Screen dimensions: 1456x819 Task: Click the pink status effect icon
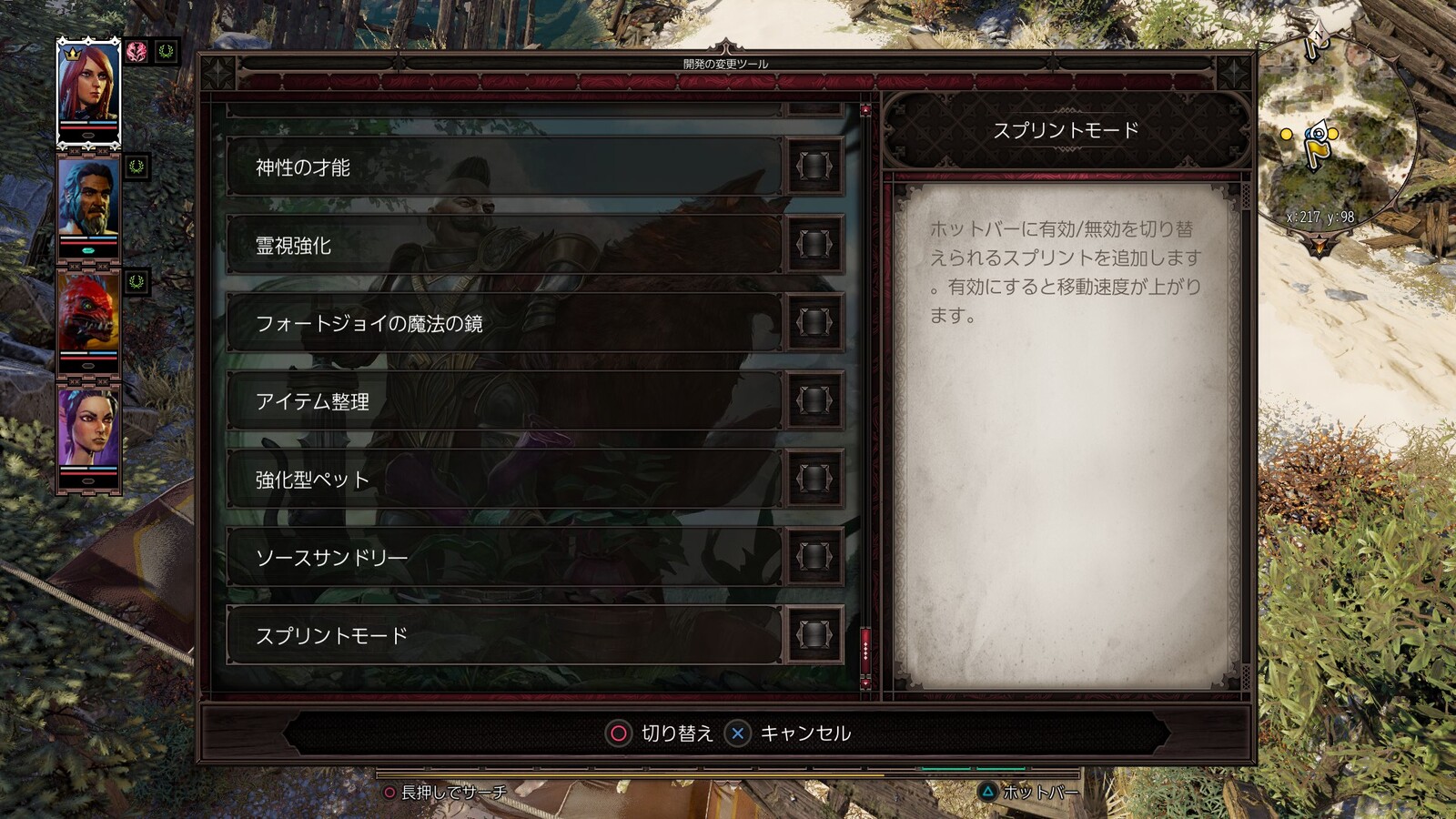(x=137, y=52)
